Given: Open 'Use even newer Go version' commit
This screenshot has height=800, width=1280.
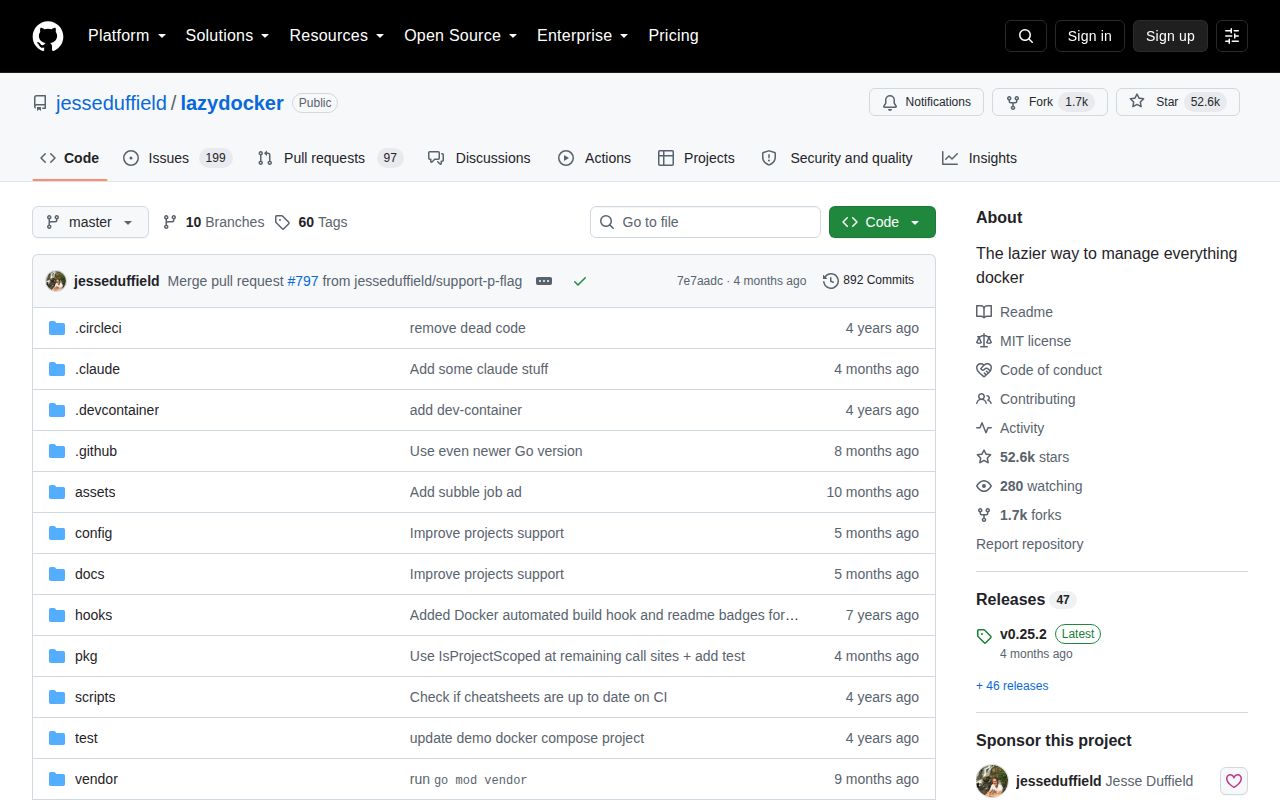Looking at the screenshot, I should point(496,451).
